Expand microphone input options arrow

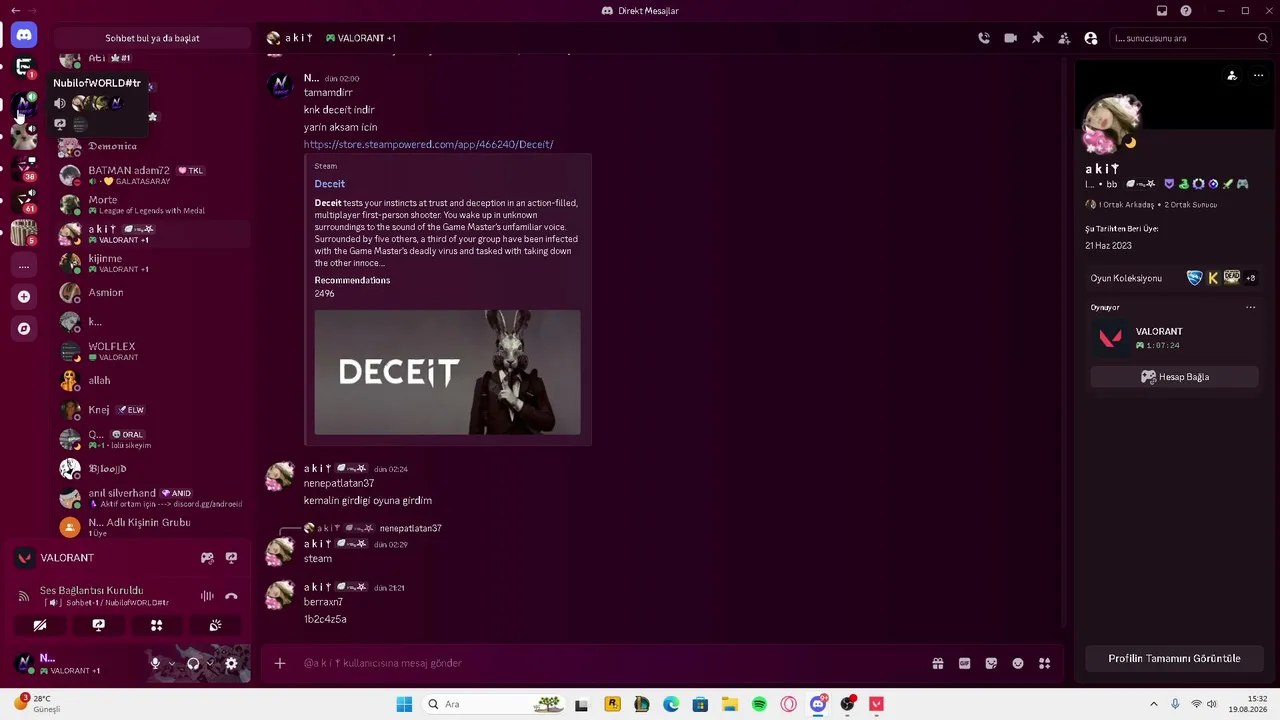(x=171, y=663)
